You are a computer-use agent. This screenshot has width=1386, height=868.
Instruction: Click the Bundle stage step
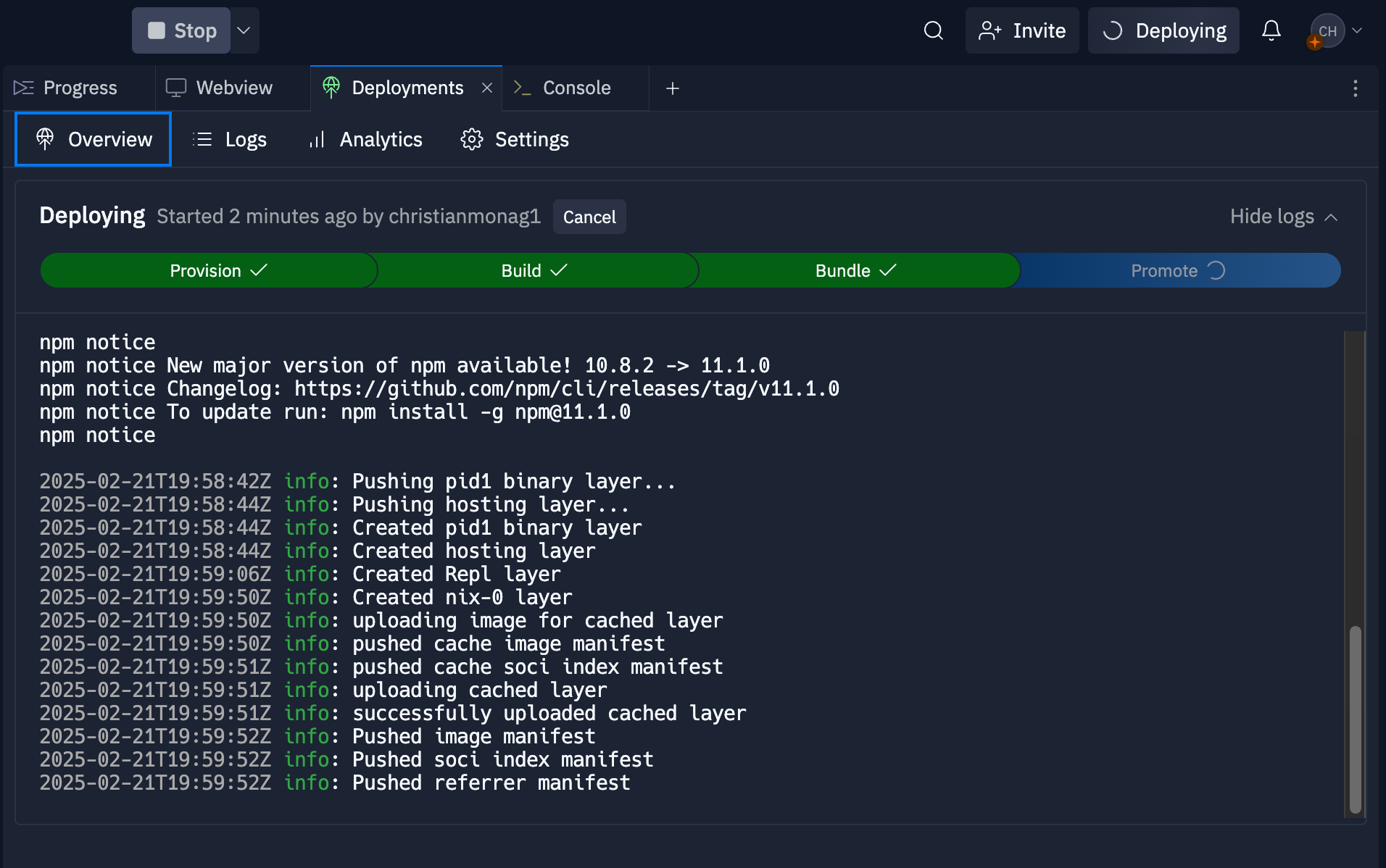[855, 270]
